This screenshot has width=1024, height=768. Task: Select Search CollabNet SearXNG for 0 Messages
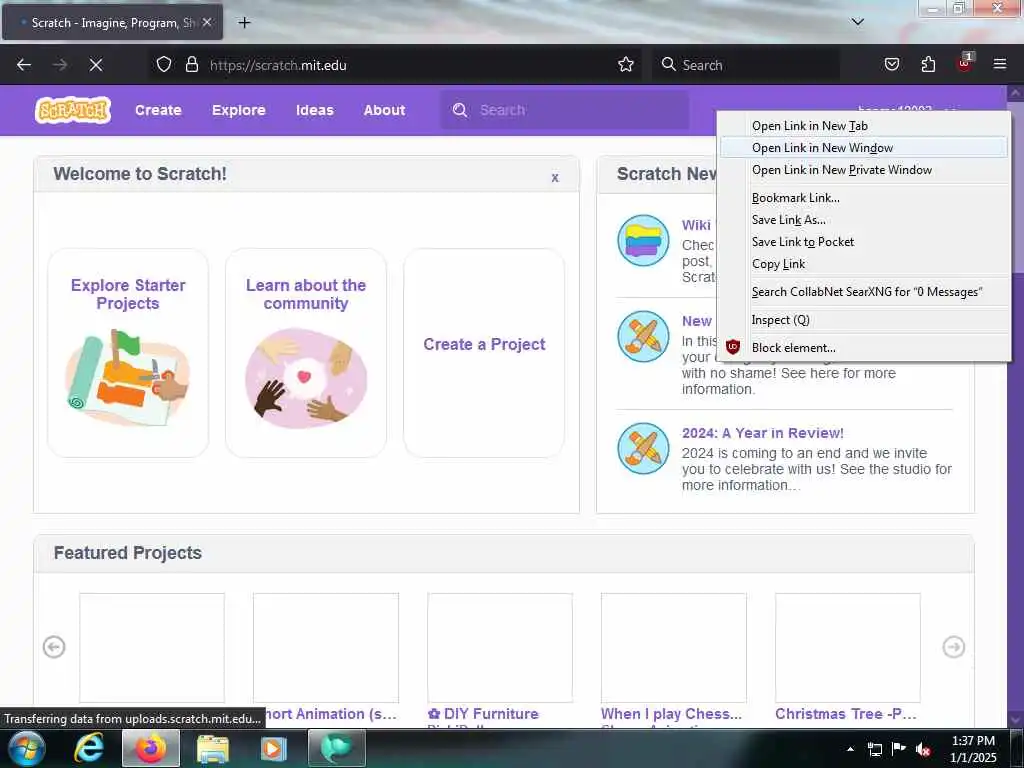pos(863,292)
